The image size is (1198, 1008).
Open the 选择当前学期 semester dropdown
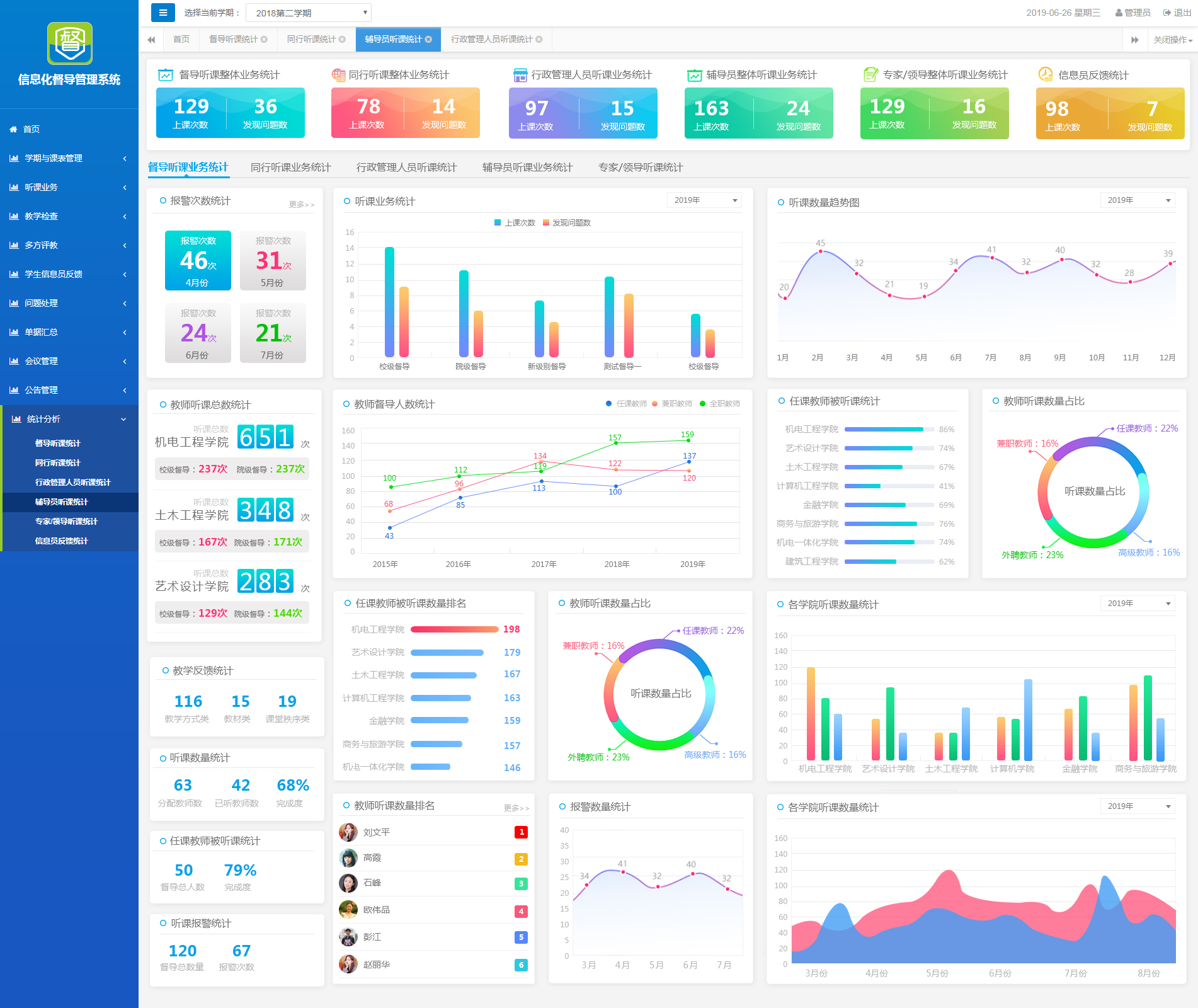[309, 13]
